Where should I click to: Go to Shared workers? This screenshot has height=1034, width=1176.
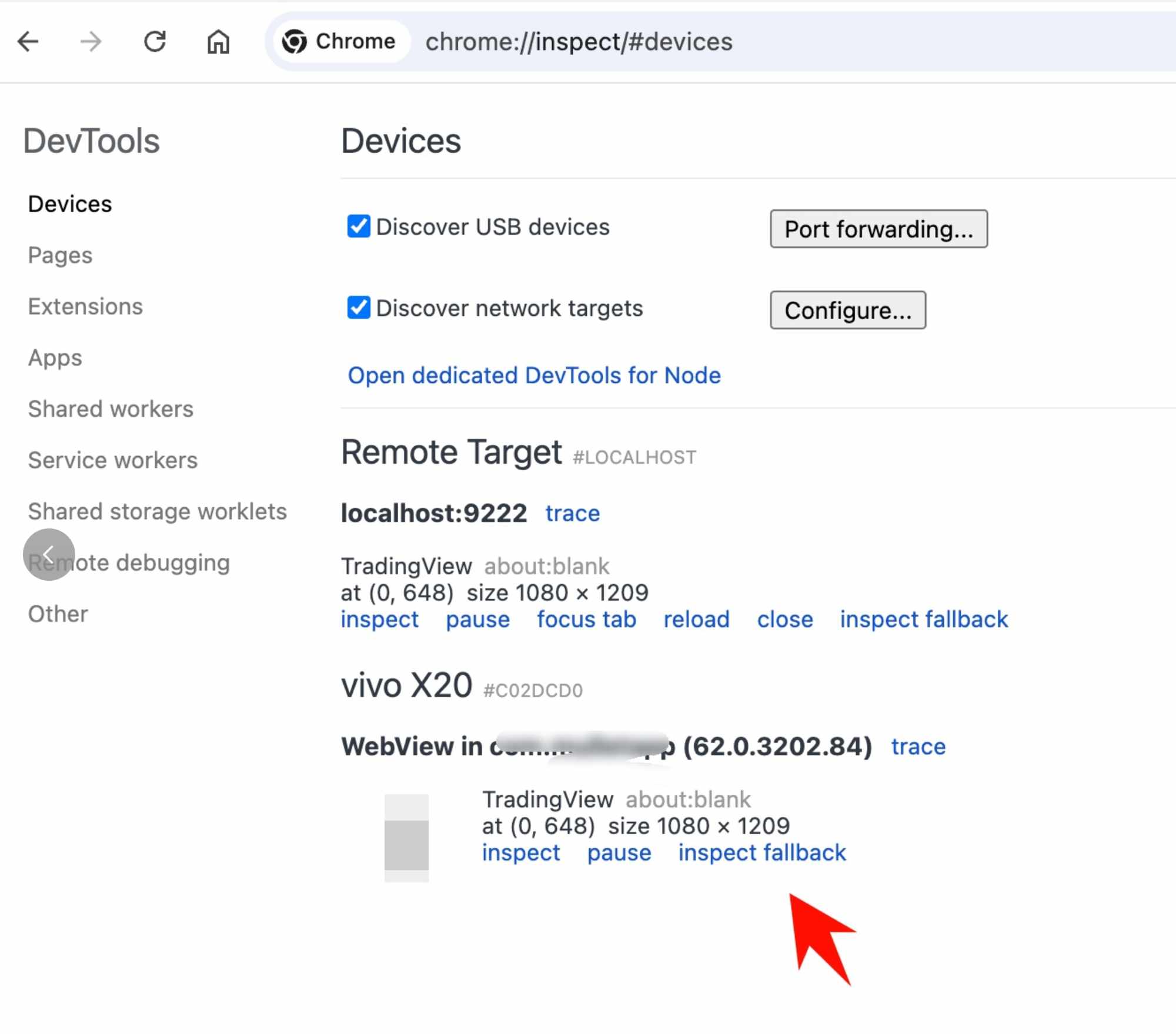(x=111, y=409)
